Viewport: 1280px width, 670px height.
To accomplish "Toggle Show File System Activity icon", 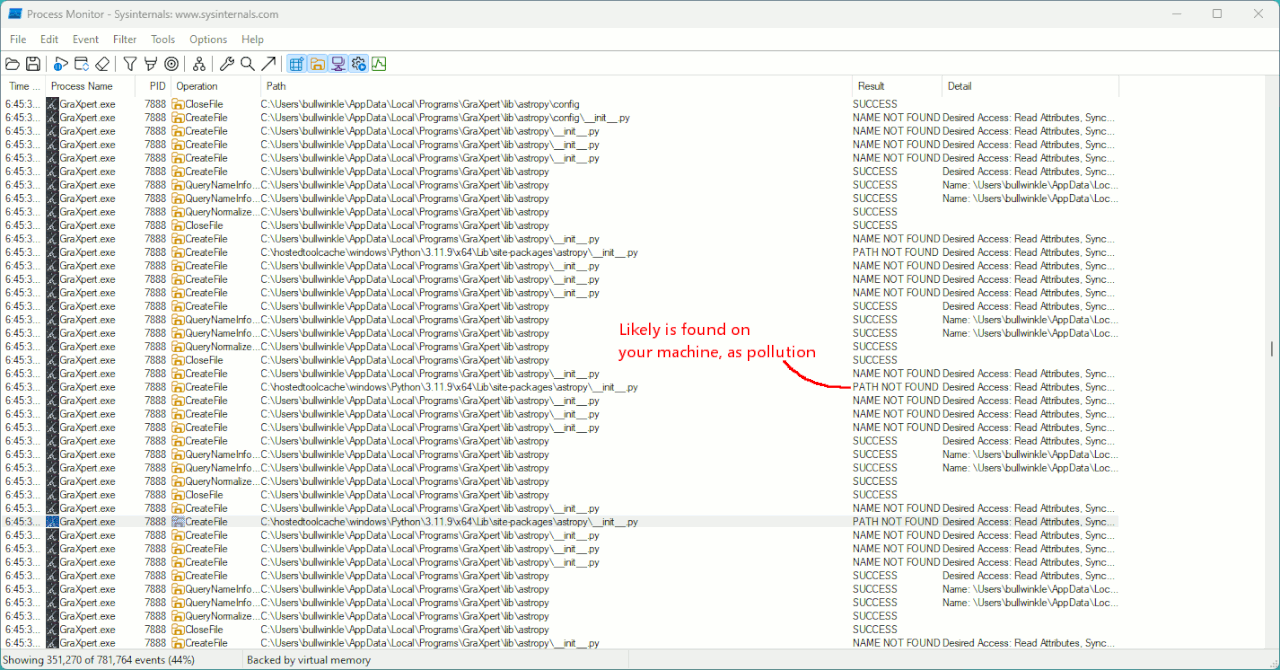I will (317, 64).
